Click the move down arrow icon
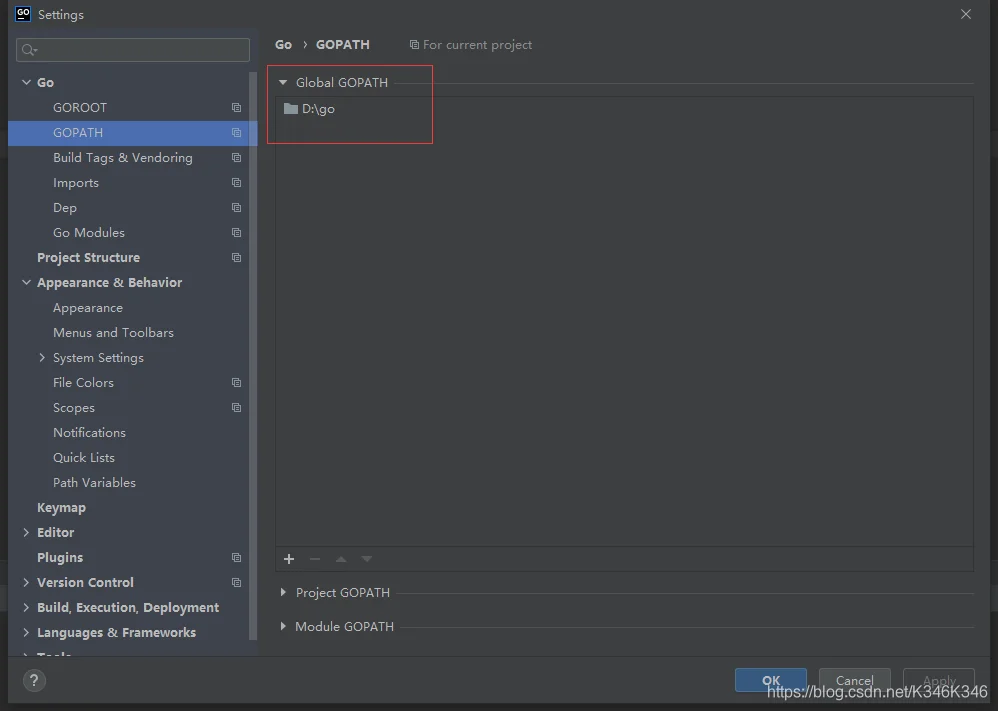Screen dimensions: 998x711 (x=367, y=559)
